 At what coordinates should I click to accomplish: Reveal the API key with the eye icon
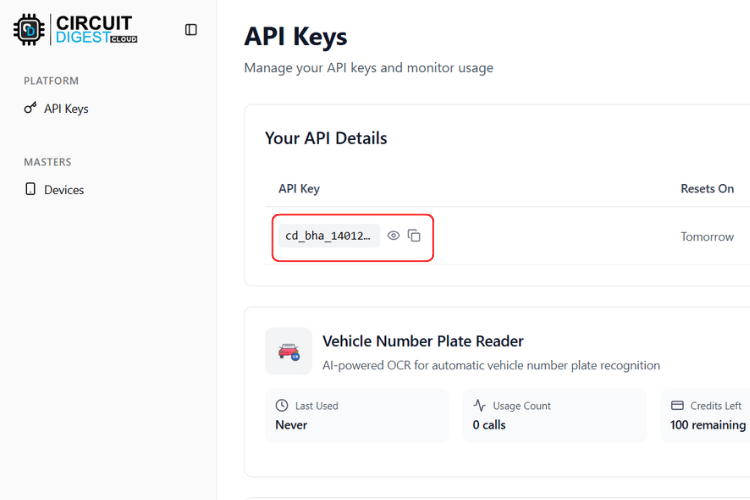[x=394, y=236]
